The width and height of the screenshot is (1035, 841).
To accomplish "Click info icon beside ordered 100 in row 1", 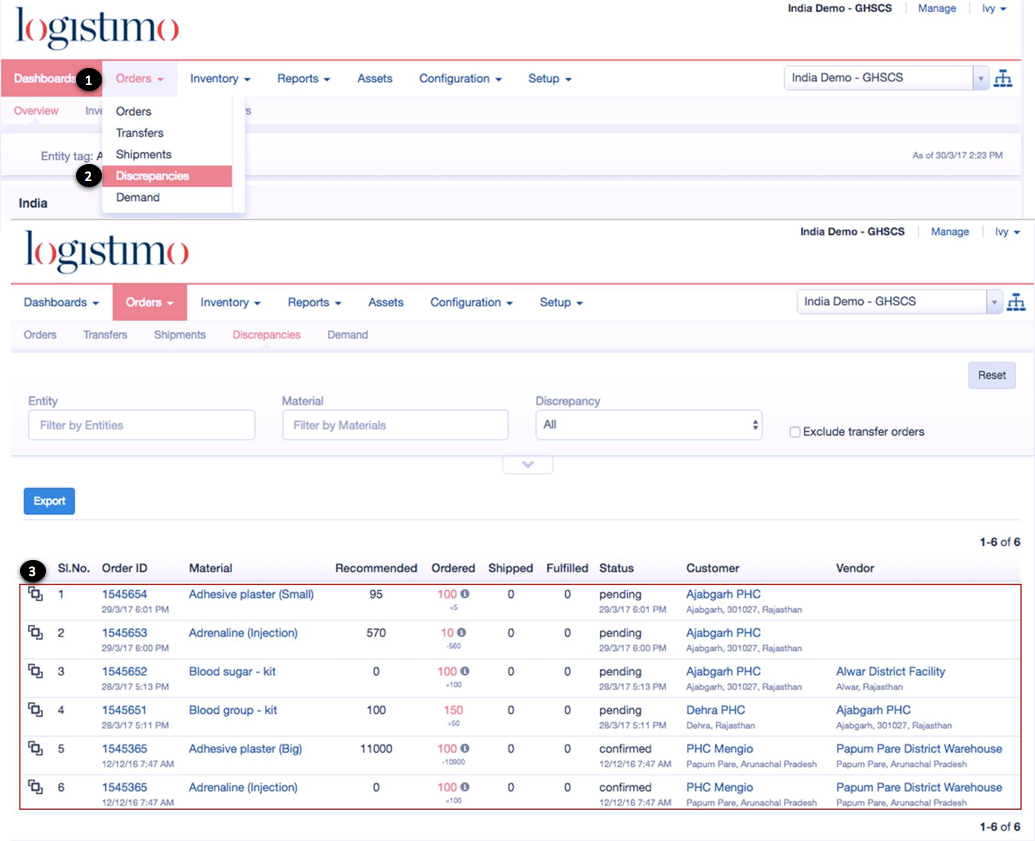I will pyautogui.click(x=465, y=594).
